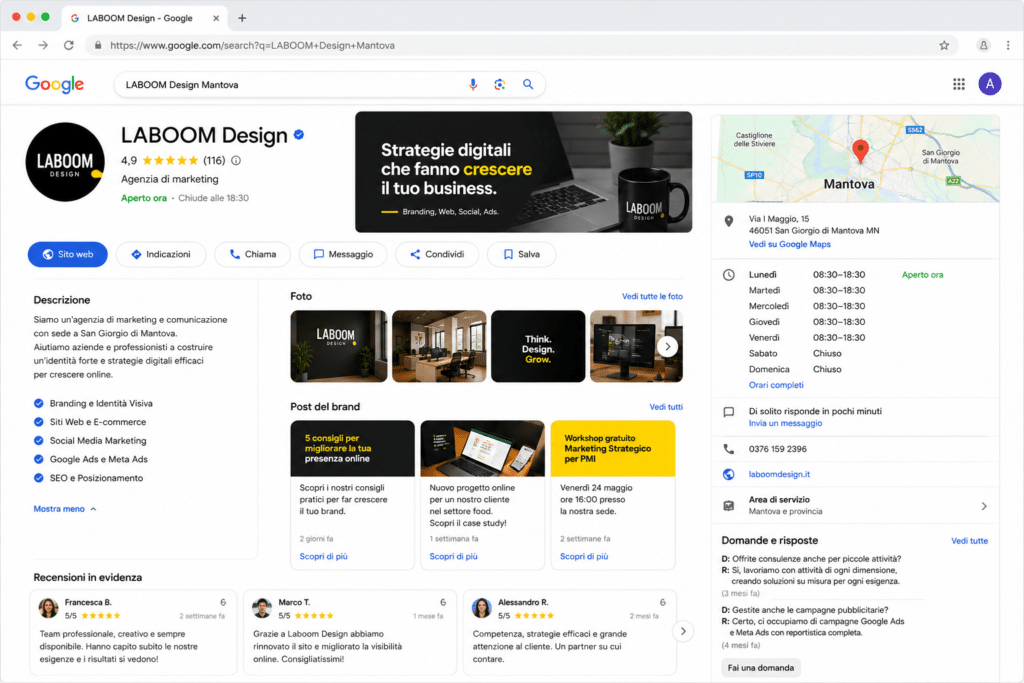
Task: Click the Indicazioni button
Action: 161,254
